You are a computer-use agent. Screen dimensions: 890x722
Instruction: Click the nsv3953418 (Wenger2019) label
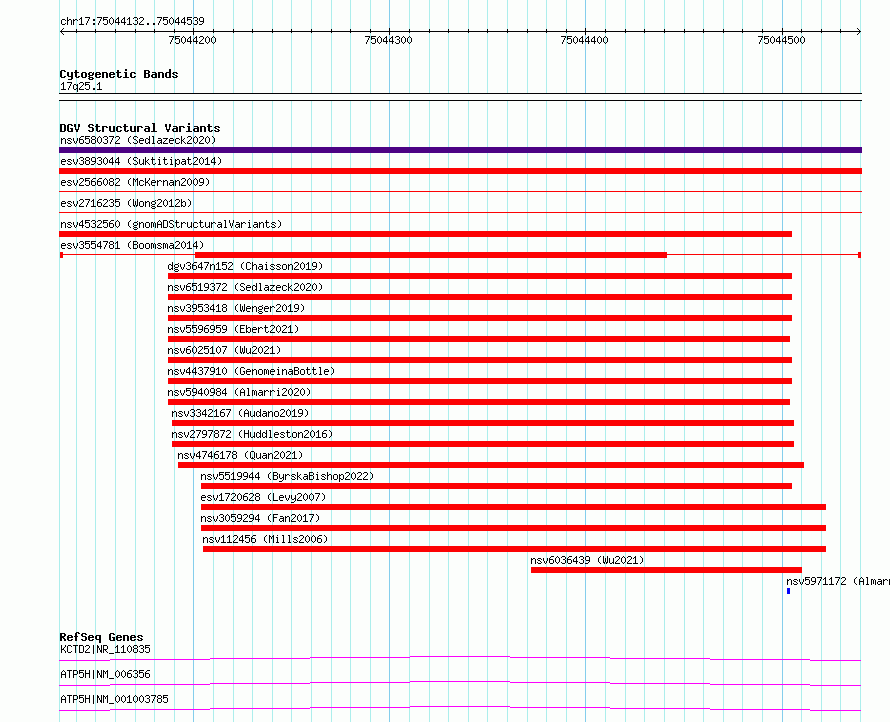(236, 309)
